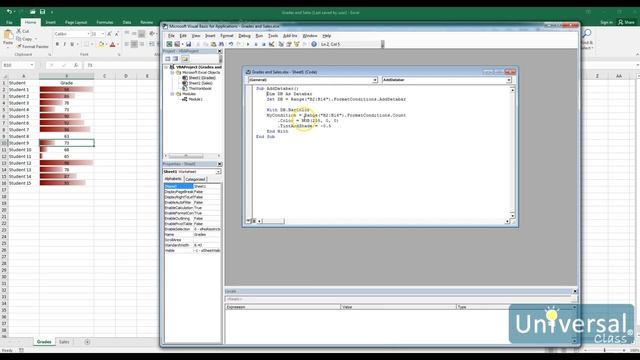Open the Font size dropdown in Excel

click(x=103, y=34)
